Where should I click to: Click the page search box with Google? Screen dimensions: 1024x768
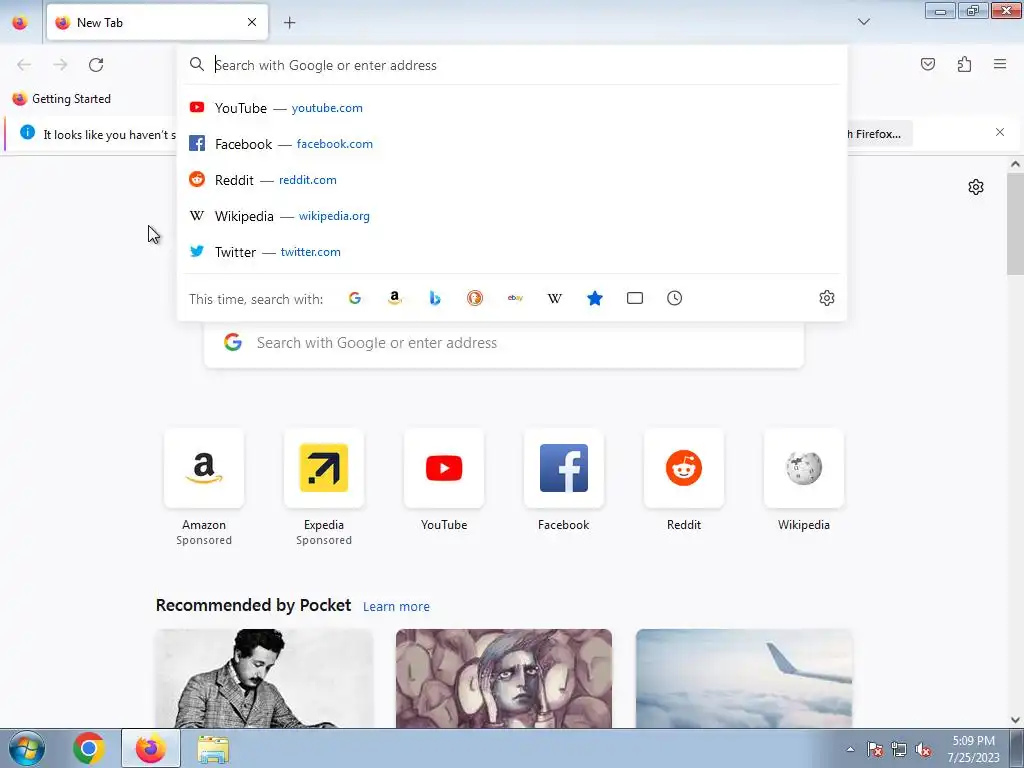click(x=504, y=344)
